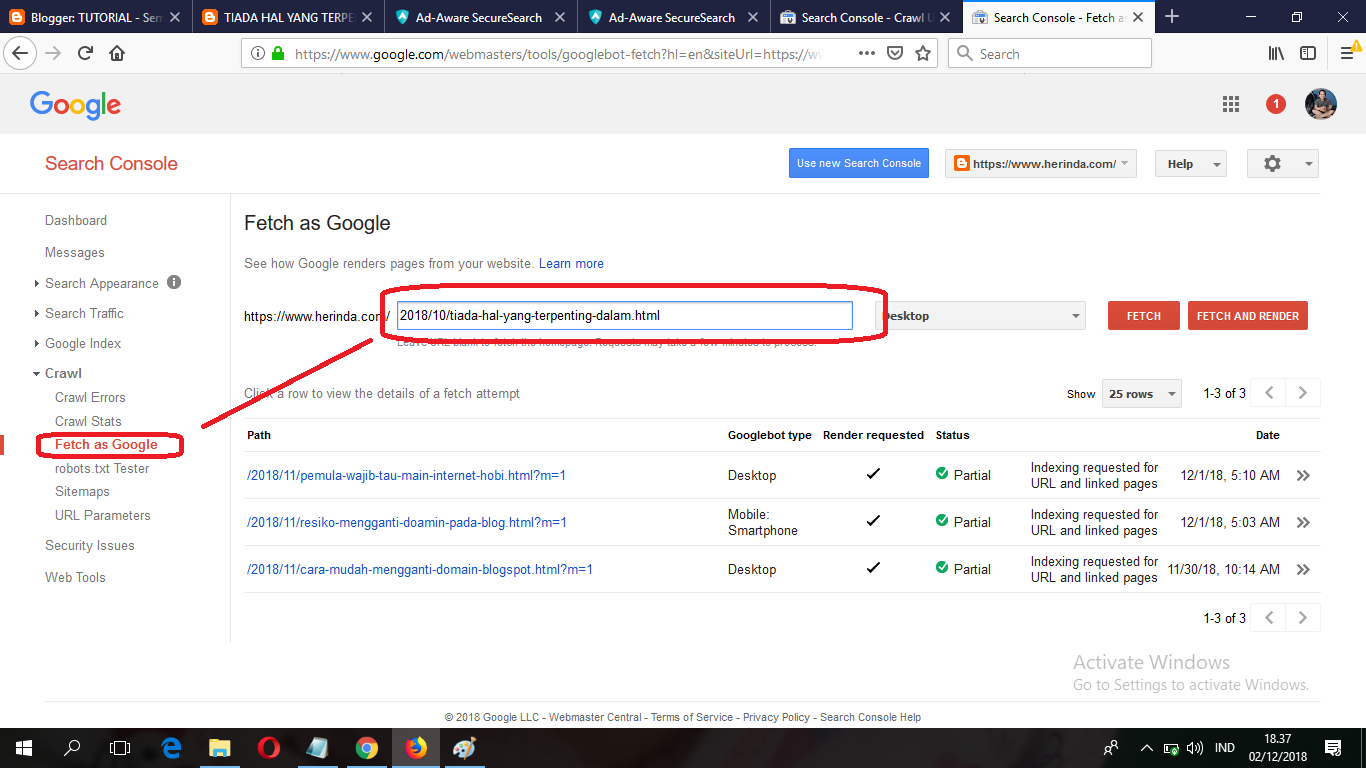Click the browser address bar URL
This screenshot has width=1366, height=768.
click(x=560, y=54)
